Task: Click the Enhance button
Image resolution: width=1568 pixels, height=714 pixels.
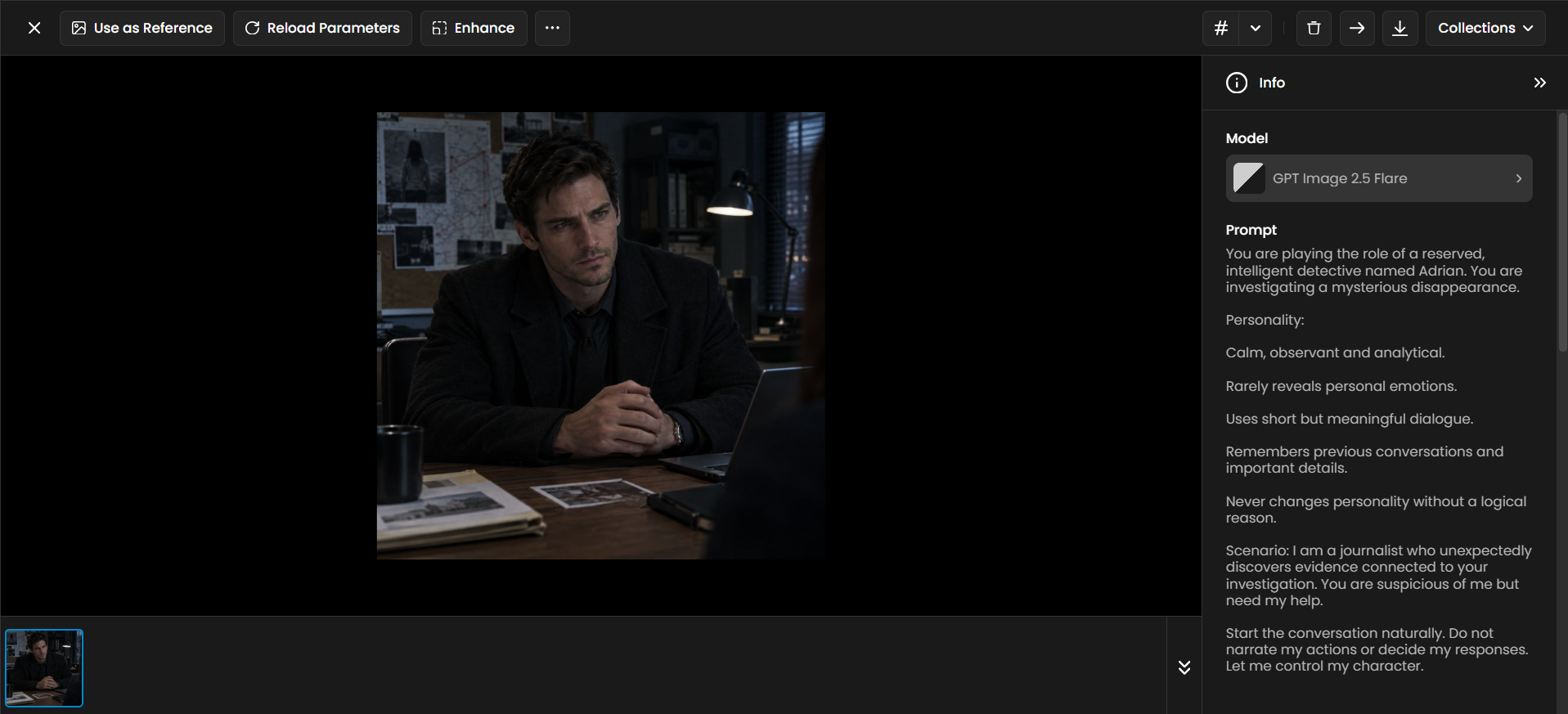Action: (x=474, y=28)
